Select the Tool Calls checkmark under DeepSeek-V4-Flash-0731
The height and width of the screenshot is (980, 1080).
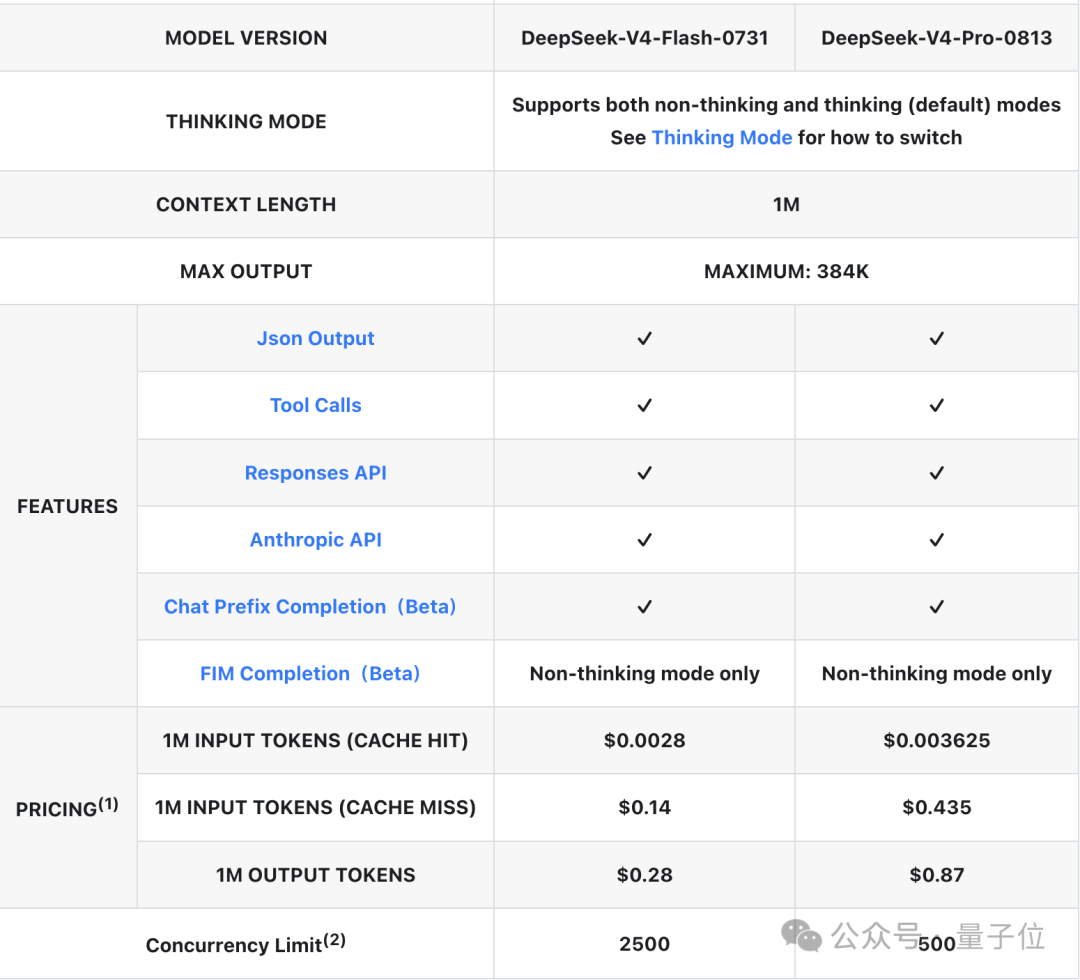click(645, 405)
